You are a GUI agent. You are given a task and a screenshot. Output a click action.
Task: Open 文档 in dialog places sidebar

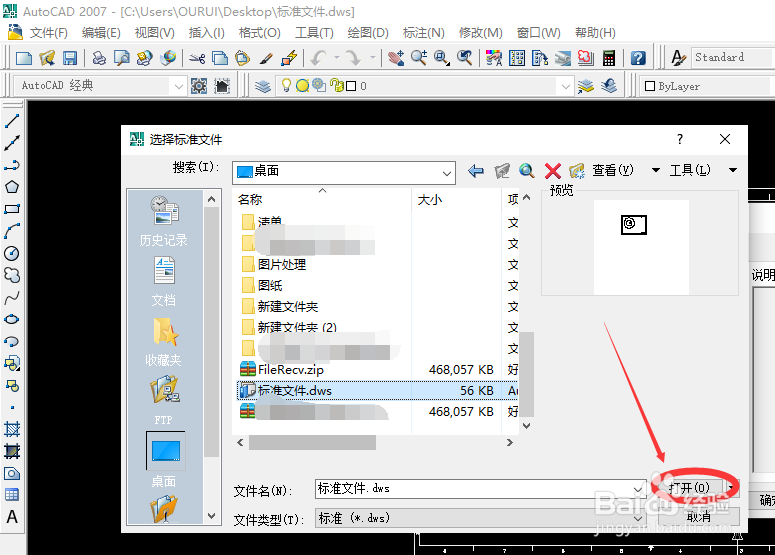pyautogui.click(x=164, y=281)
